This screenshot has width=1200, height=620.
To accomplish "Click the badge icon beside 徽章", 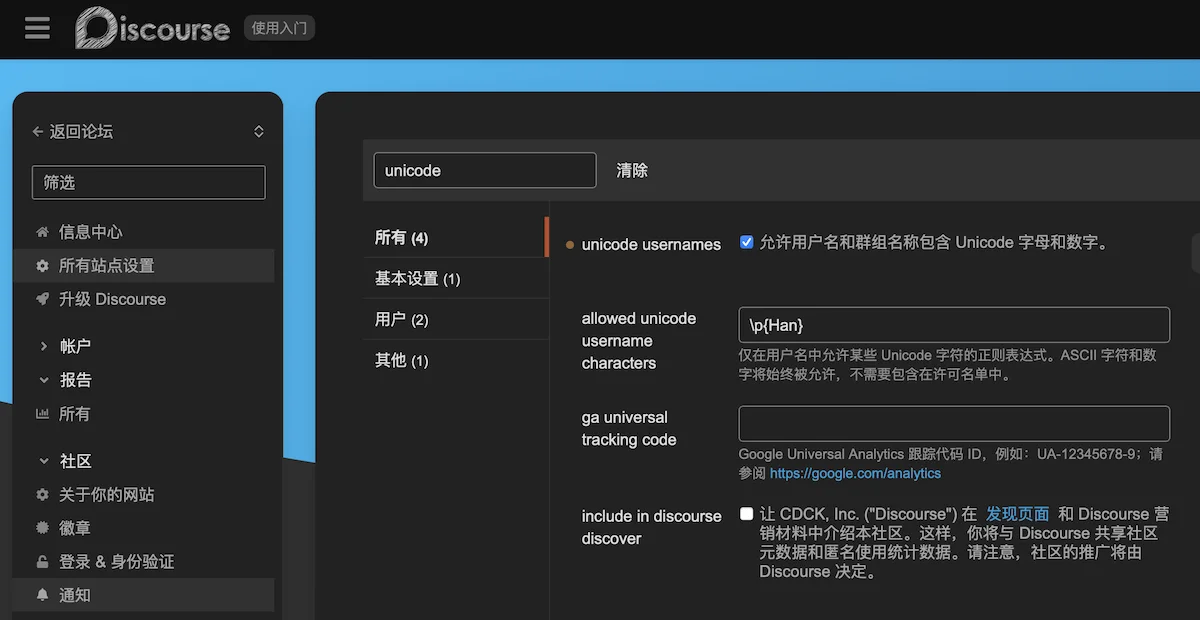I will coord(42,528).
